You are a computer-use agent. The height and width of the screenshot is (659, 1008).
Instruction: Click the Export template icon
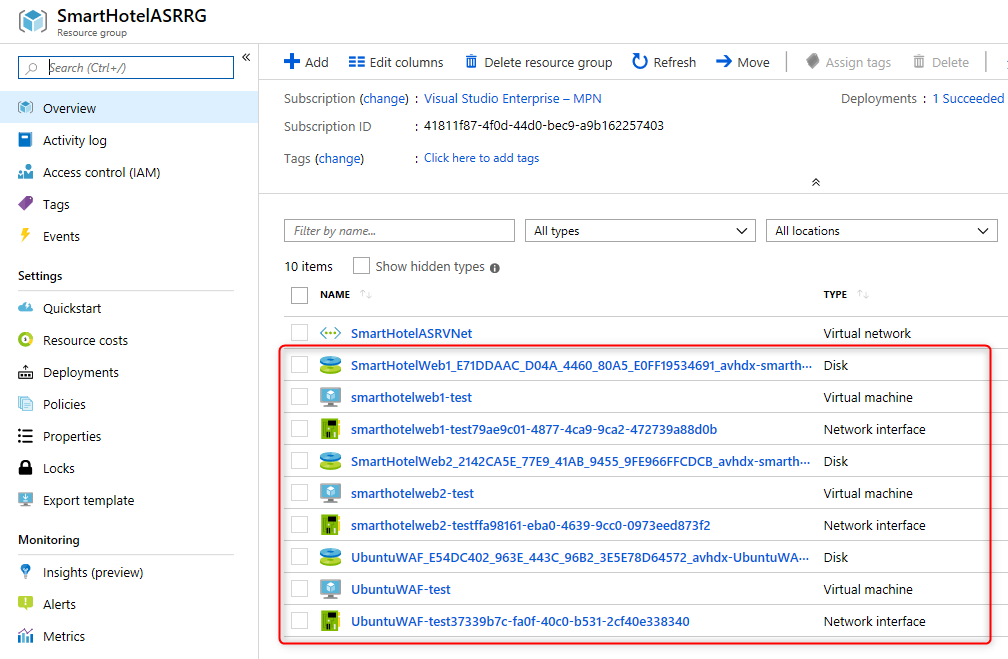point(26,500)
